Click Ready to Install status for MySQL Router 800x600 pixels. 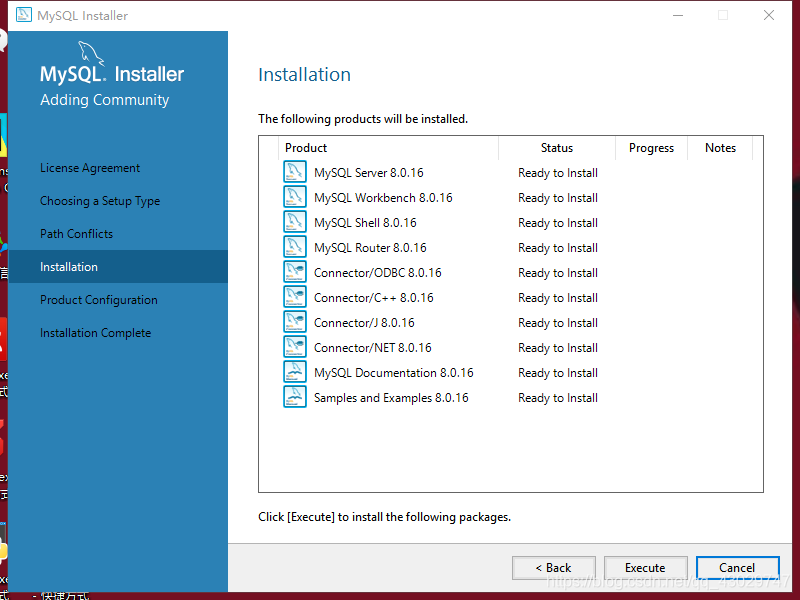[558, 248]
